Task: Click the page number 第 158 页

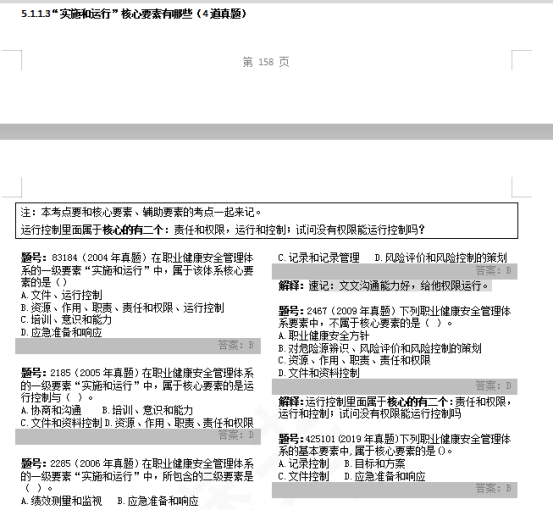Action: 266,62
